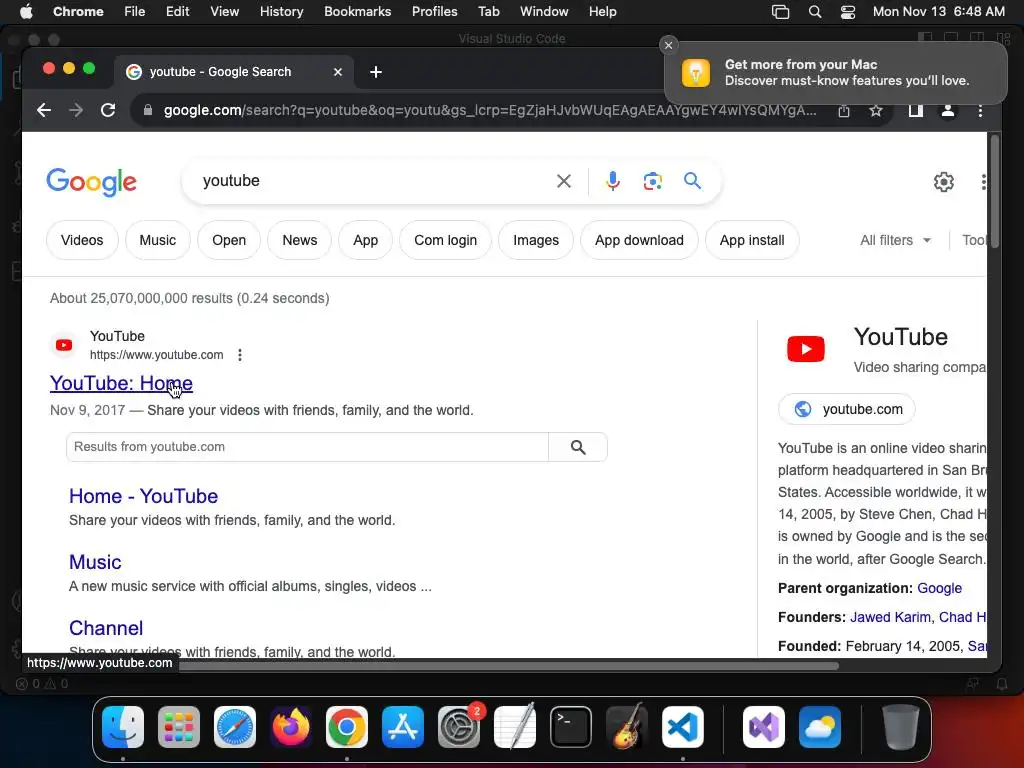1024x768 pixels.
Task: Open Control Center in menu bar
Action: [x=848, y=12]
